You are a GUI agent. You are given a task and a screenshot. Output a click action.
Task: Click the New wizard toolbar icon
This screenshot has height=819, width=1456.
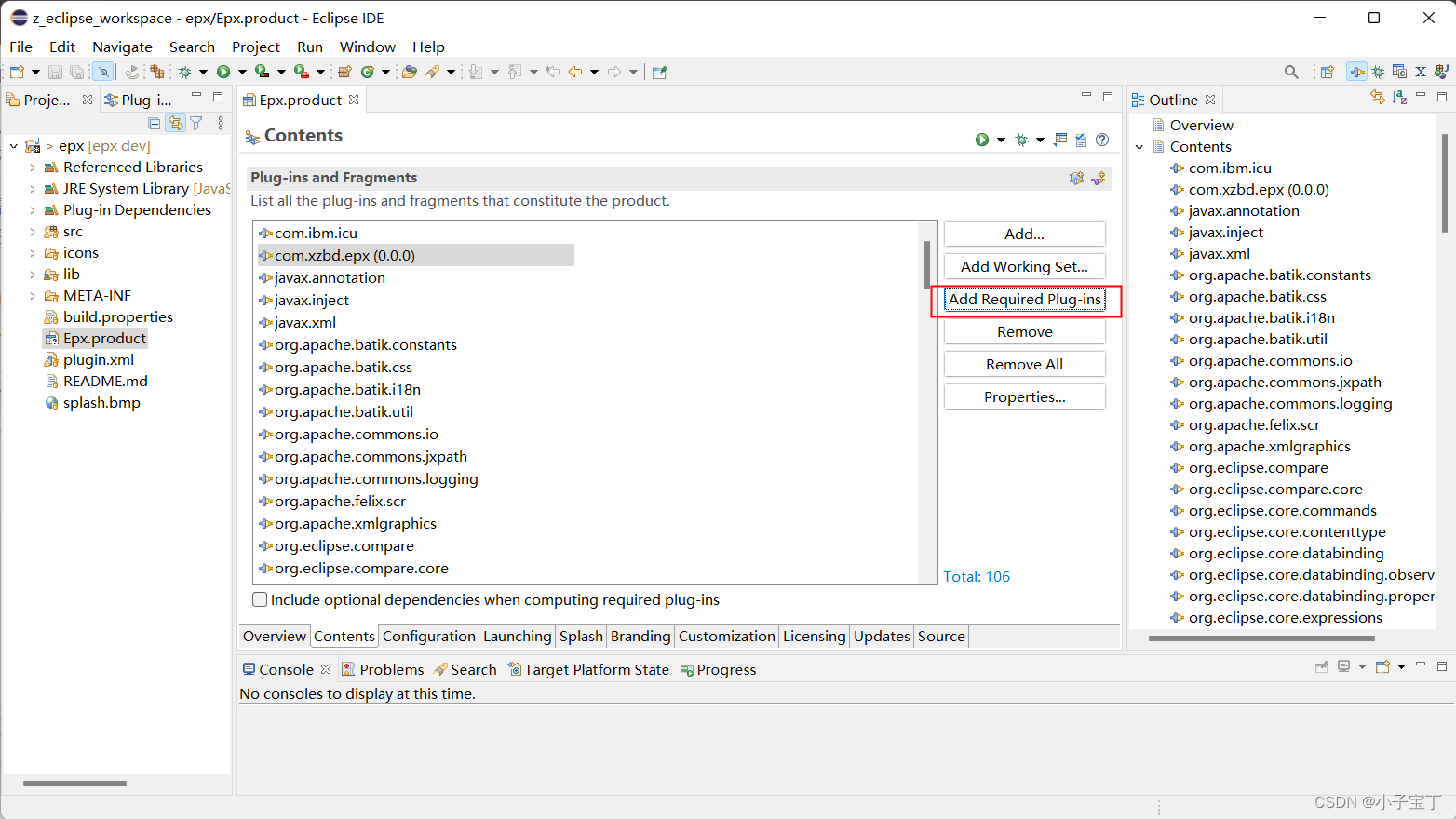click(17, 72)
